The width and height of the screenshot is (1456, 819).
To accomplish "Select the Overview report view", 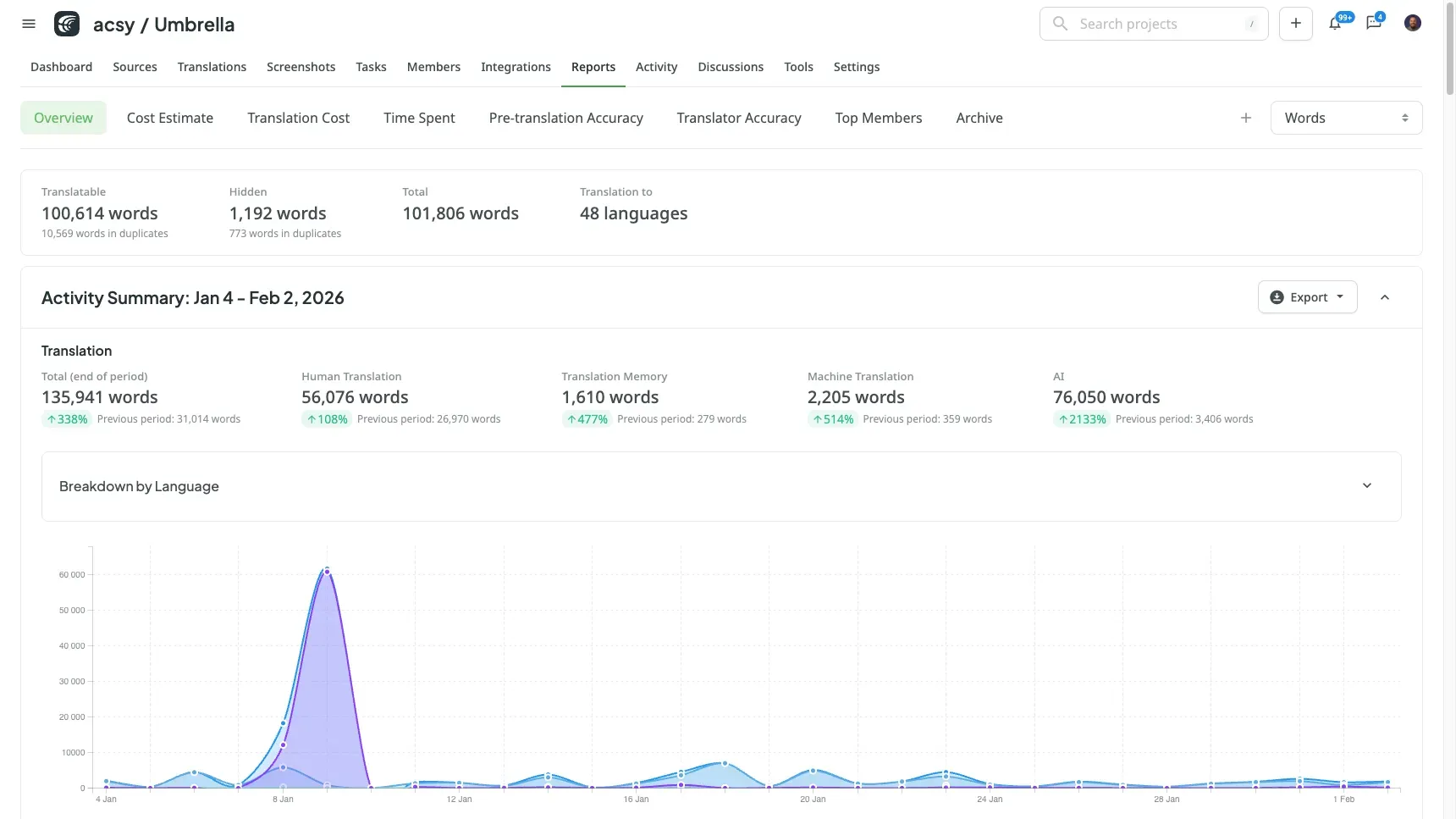I will point(63,118).
